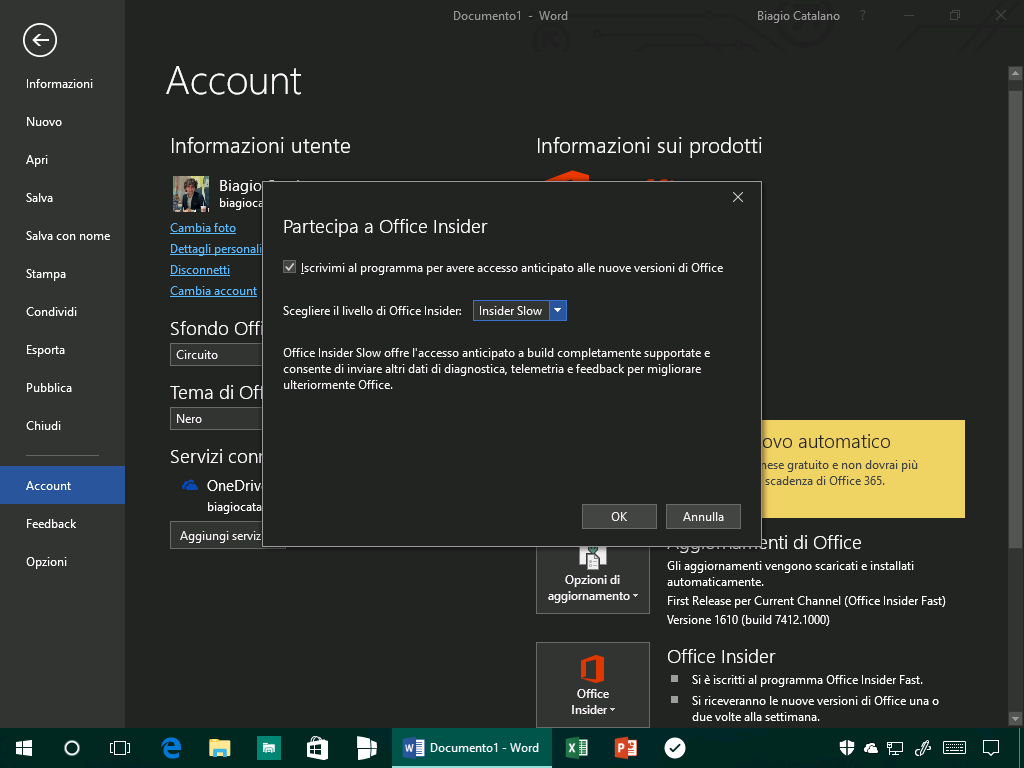This screenshot has height=768, width=1024.
Task: Choose Salva con nome
Action: point(68,236)
